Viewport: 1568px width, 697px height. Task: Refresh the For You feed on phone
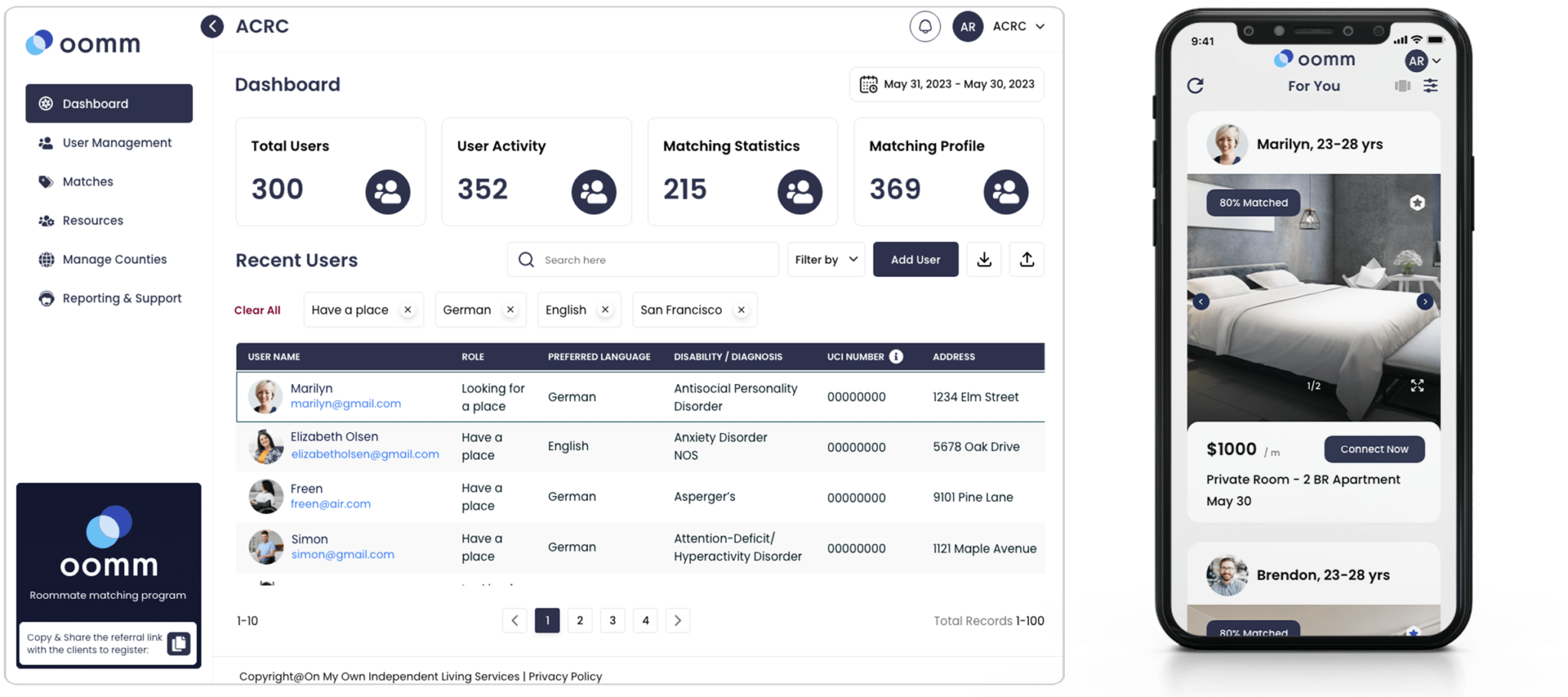(1195, 86)
